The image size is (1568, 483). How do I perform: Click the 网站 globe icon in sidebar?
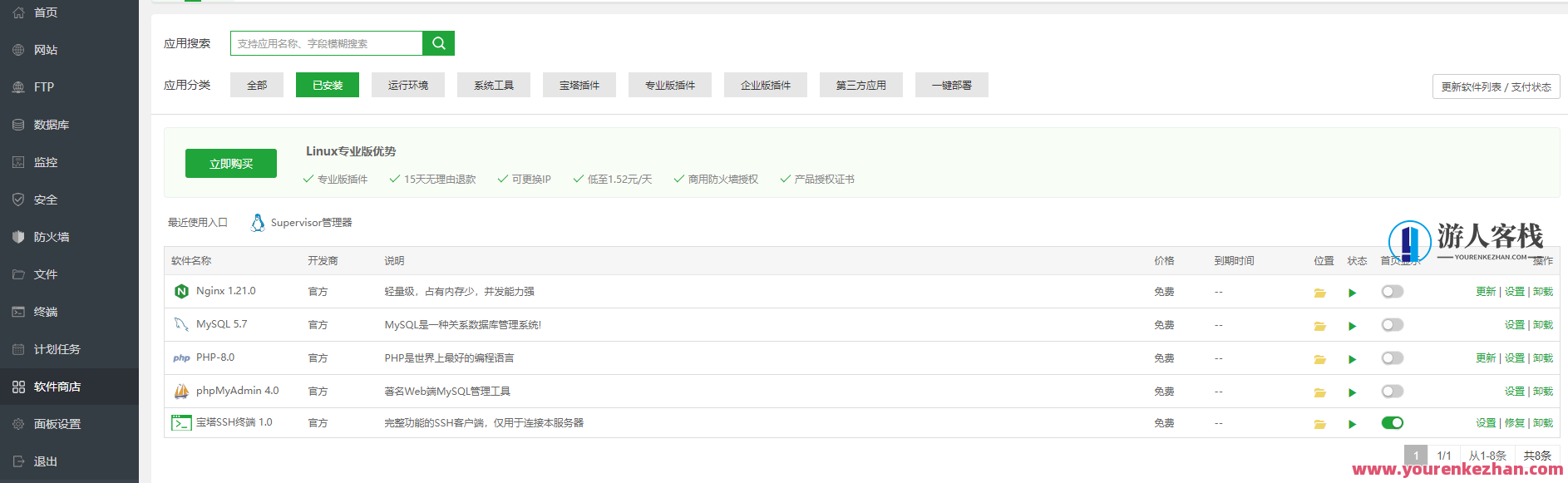(x=18, y=50)
